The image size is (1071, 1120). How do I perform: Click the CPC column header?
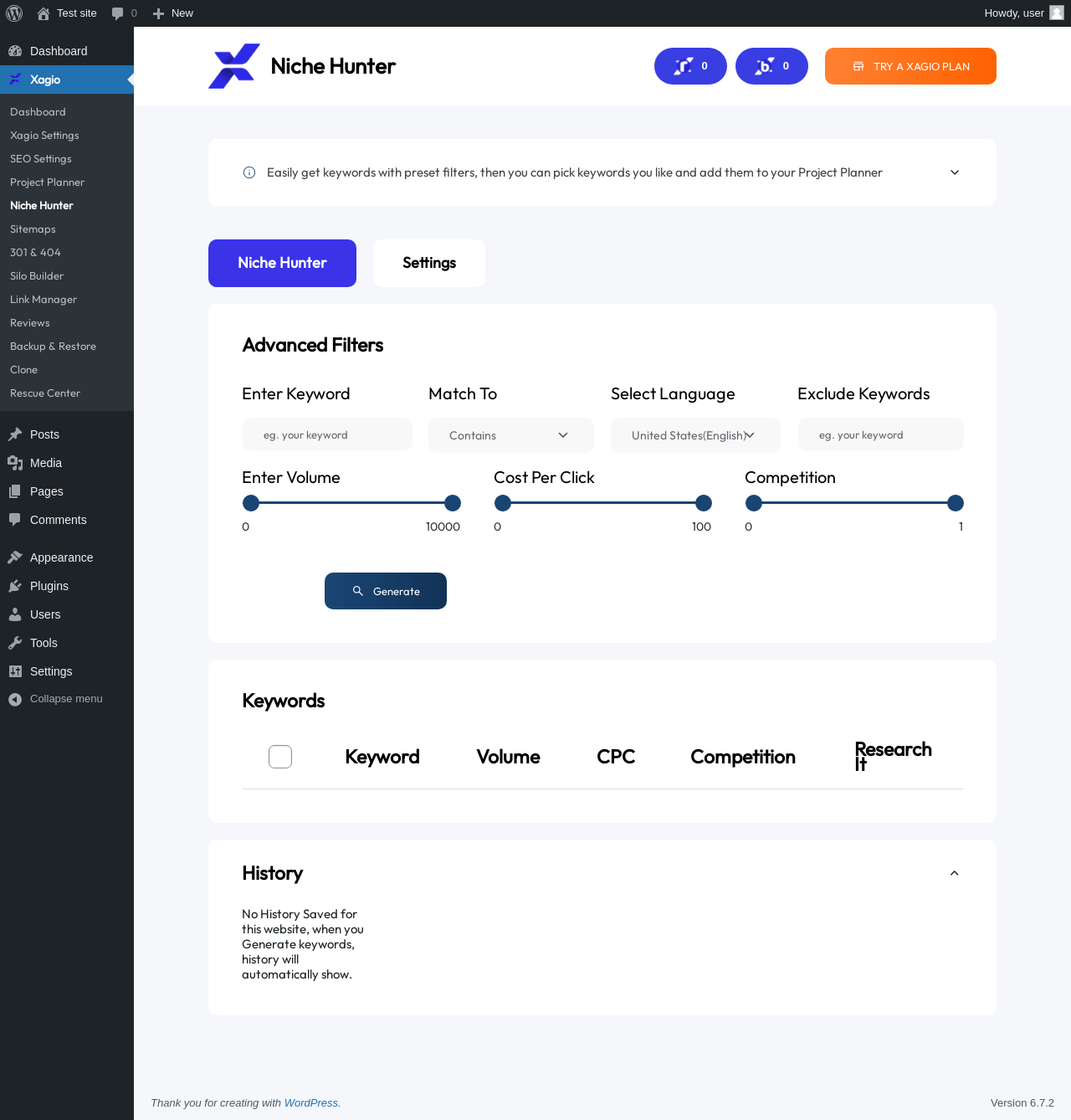pos(616,757)
